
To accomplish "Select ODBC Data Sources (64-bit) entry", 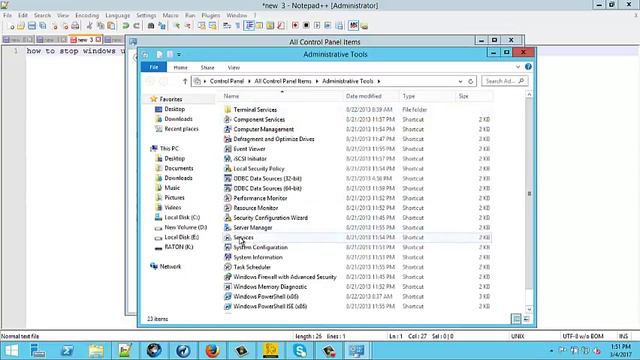I will coord(267,188).
